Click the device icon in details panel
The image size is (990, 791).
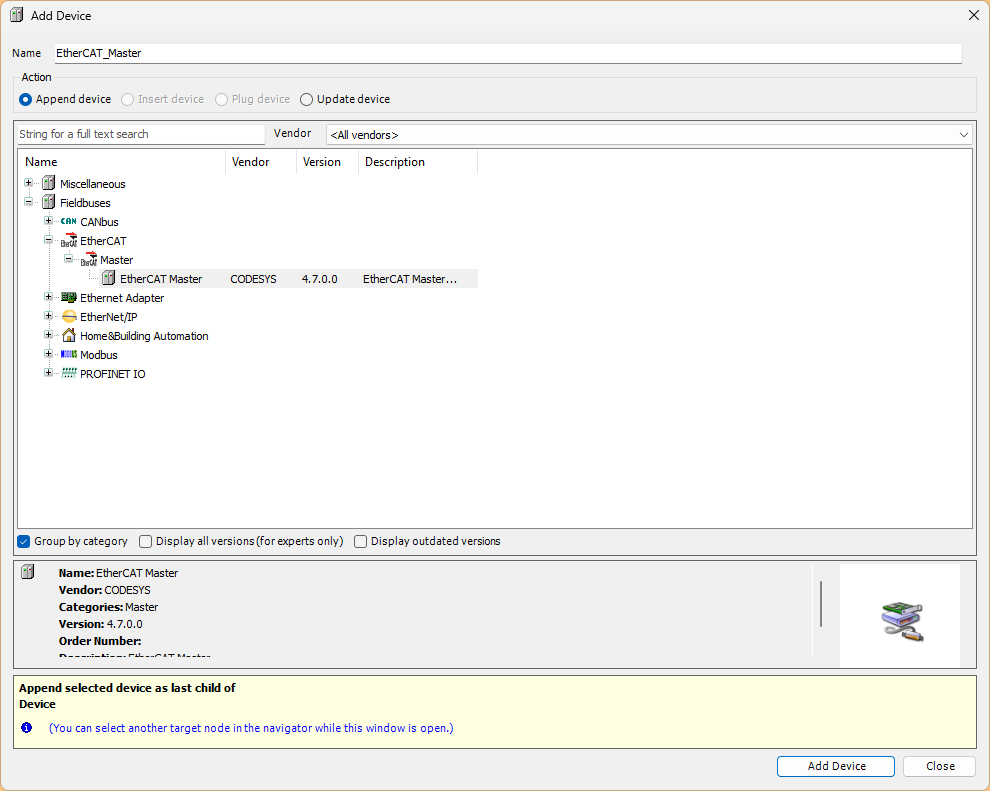28,572
